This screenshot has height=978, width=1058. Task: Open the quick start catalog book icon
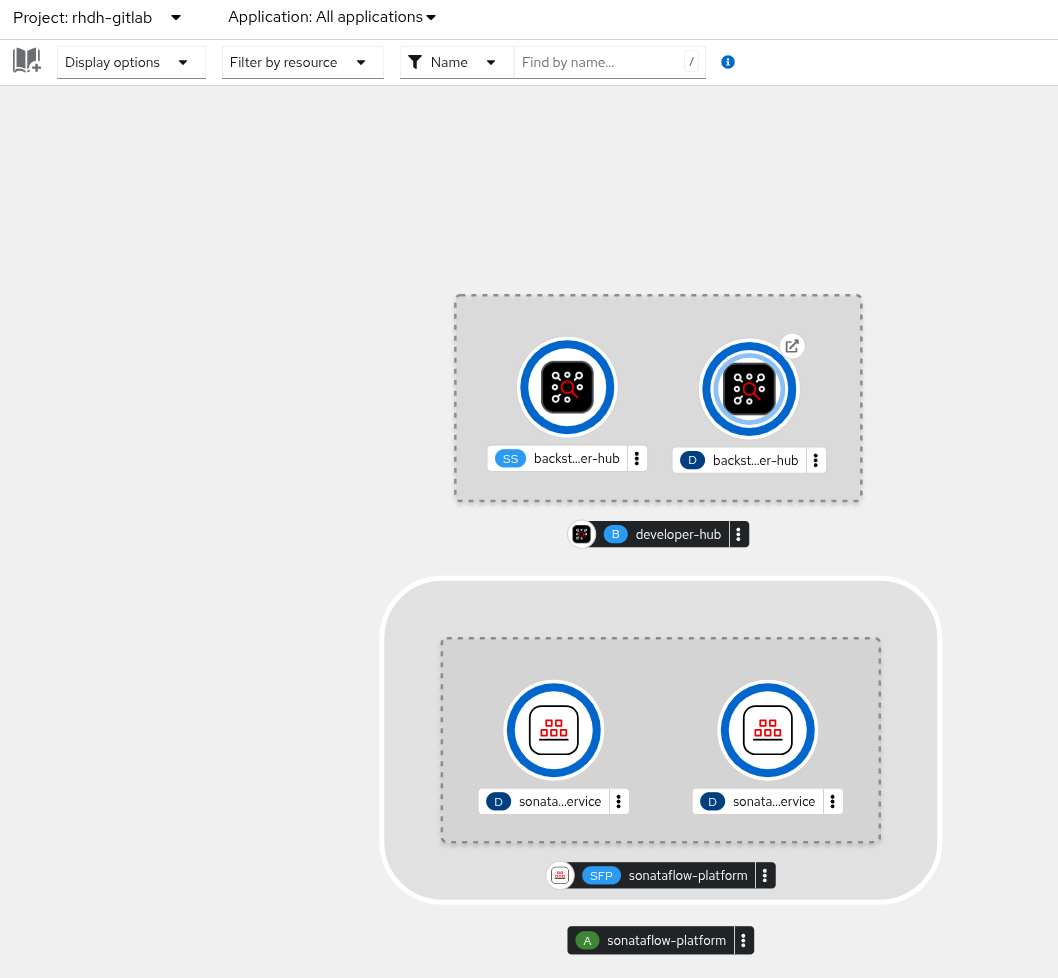[27, 61]
